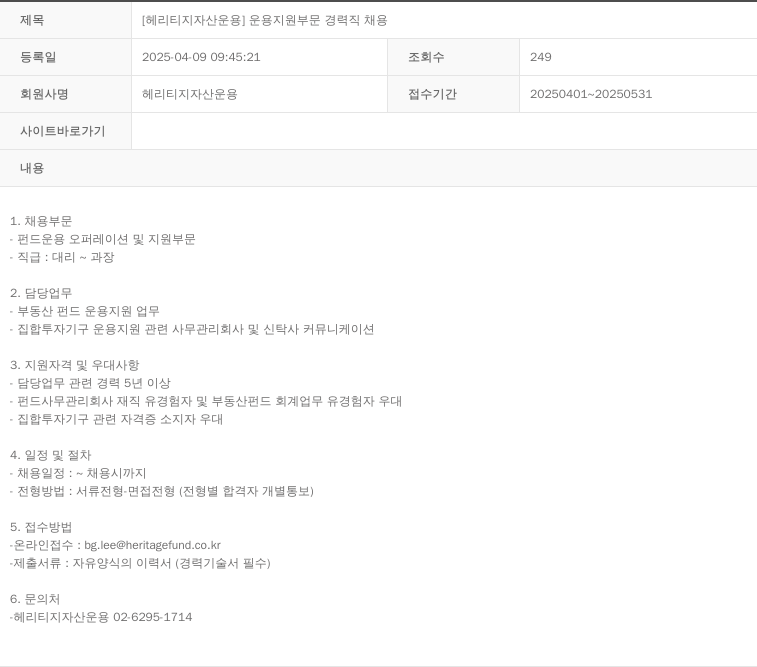
Task: Click the heading '3. 지원자격 및 우대사항'
Action: tap(74, 365)
